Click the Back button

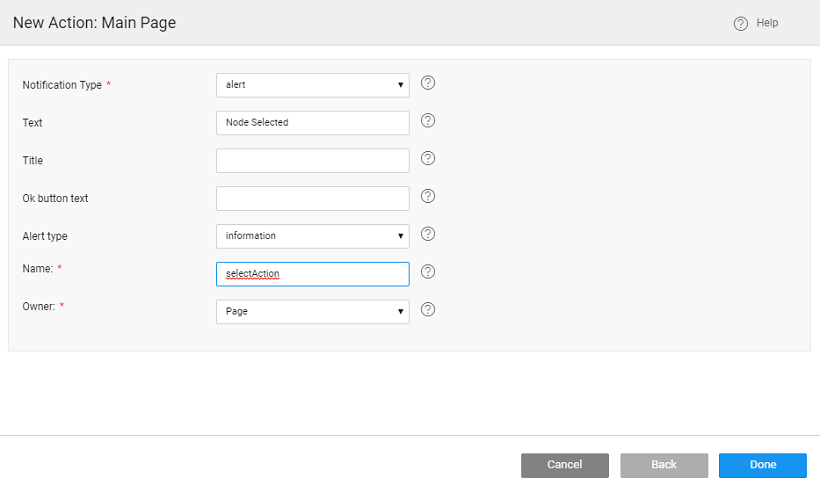tap(664, 465)
